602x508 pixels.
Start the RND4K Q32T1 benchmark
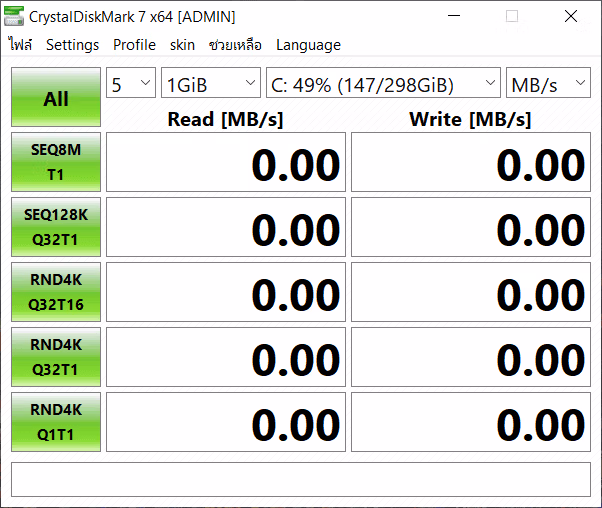(56, 357)
